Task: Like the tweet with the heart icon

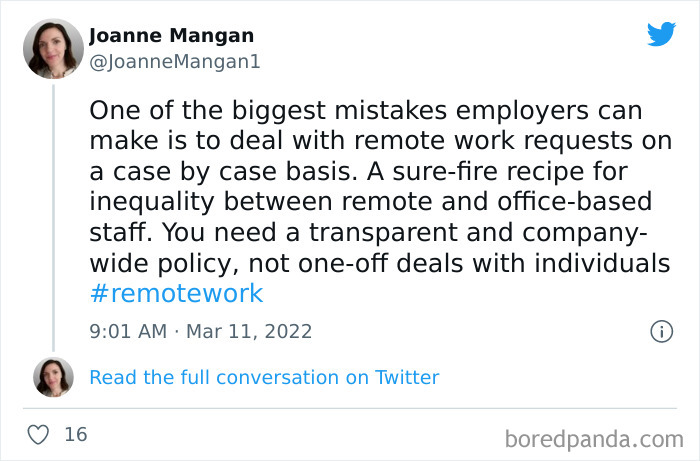Action: (39, 435)
